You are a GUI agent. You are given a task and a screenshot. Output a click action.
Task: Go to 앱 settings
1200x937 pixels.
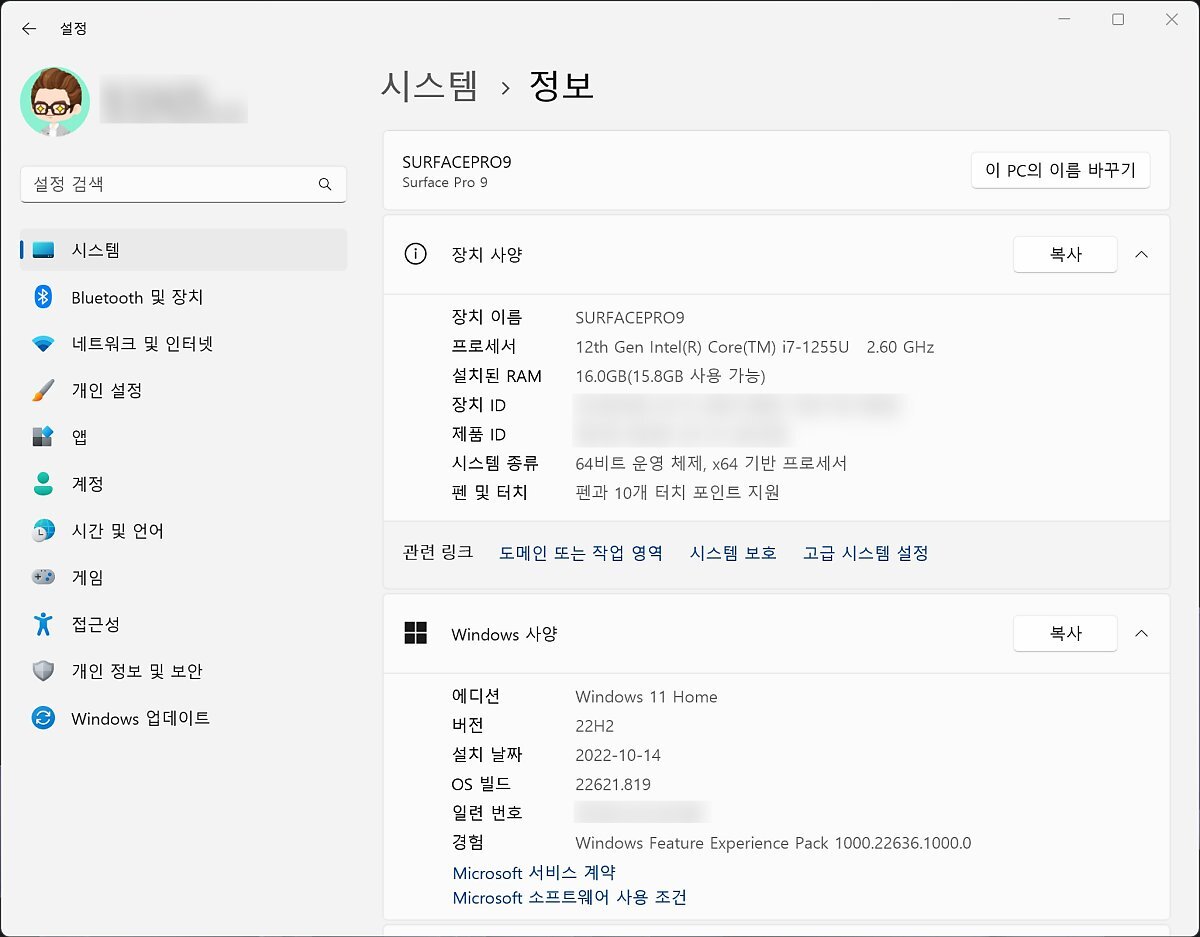(x=184, y=437)
